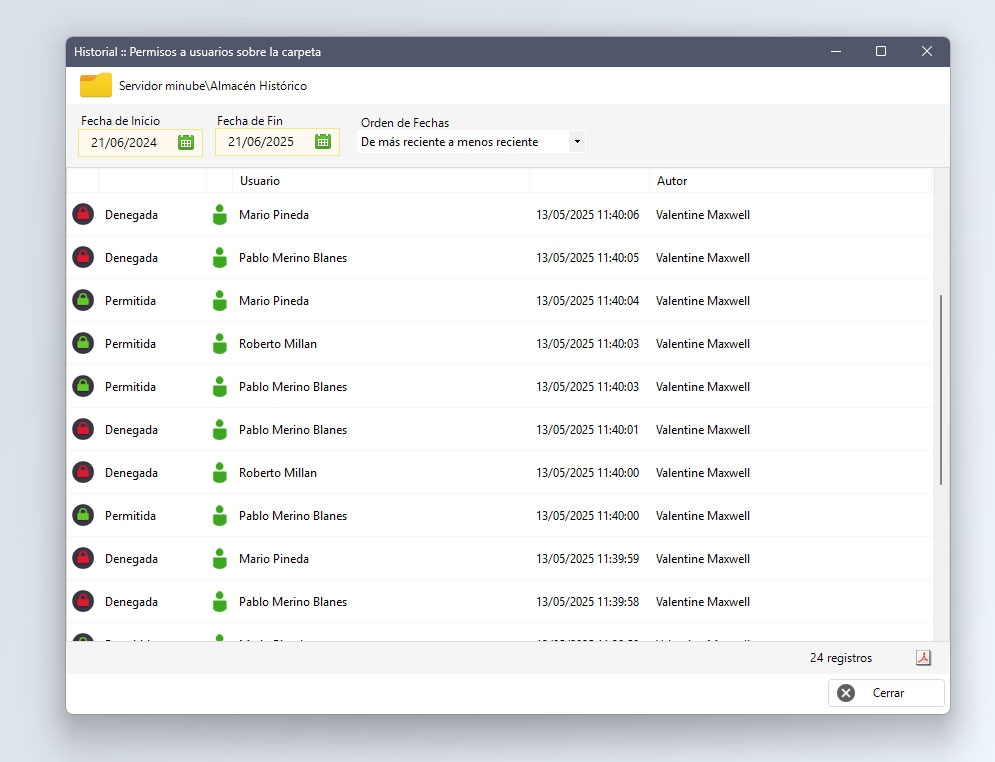Click Denegada status in the 11:39:59 row
The image size is (995, 762).
[131, 559]
